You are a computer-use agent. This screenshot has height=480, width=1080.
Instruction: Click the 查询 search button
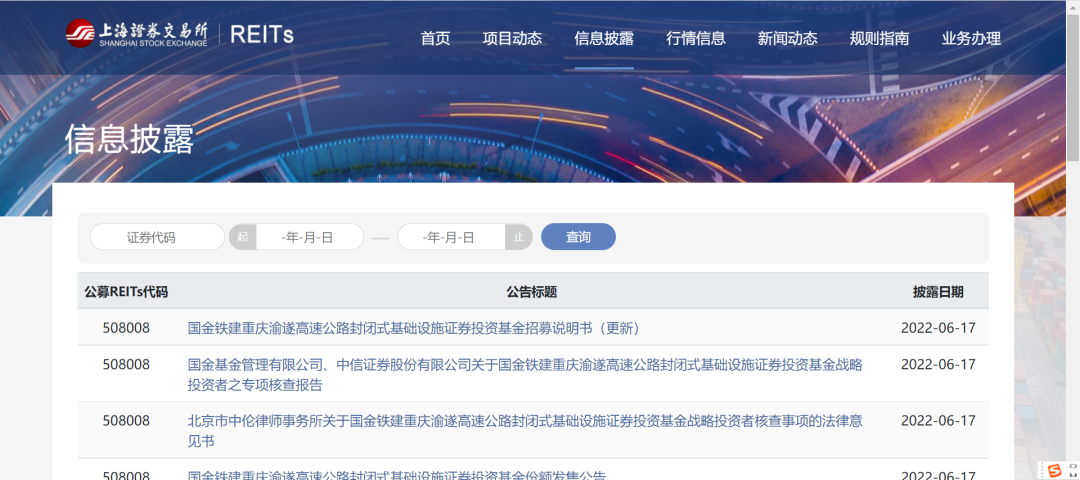coord(579,237)
